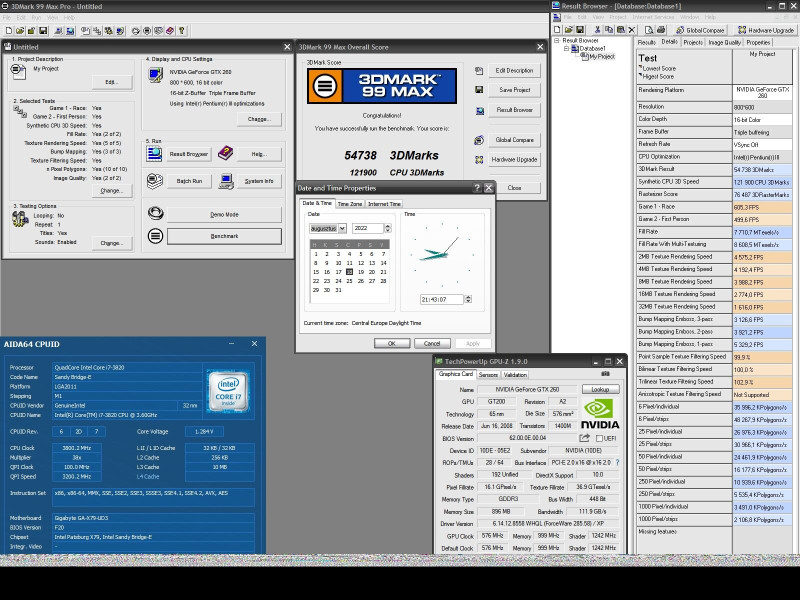Screen dimensions: 800x600
Task: Click the year spinner arrows beside 2022
Action: point(388,228)
